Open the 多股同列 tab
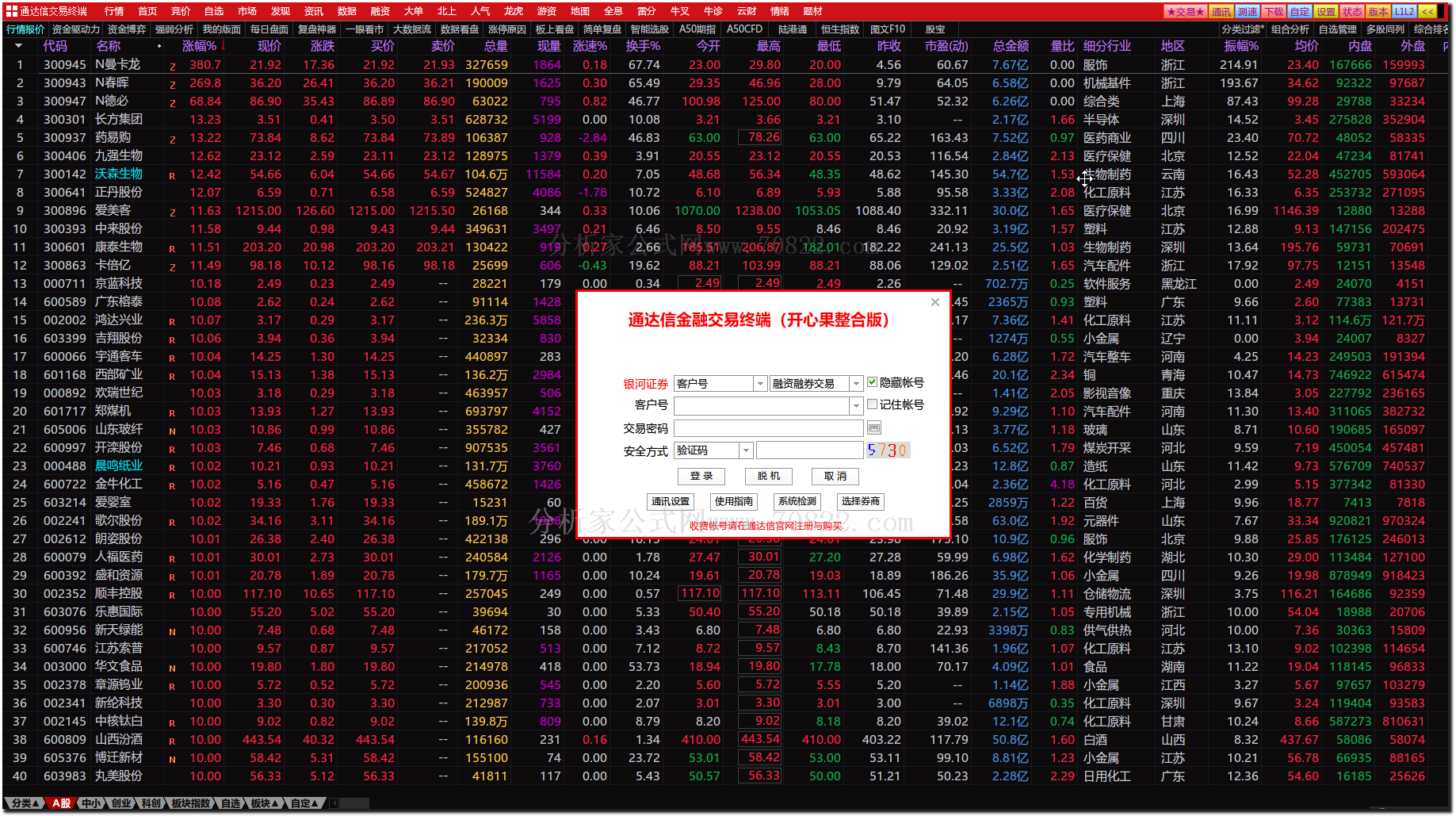Screen dimensions: 1456x816 tap(1385, 29)
